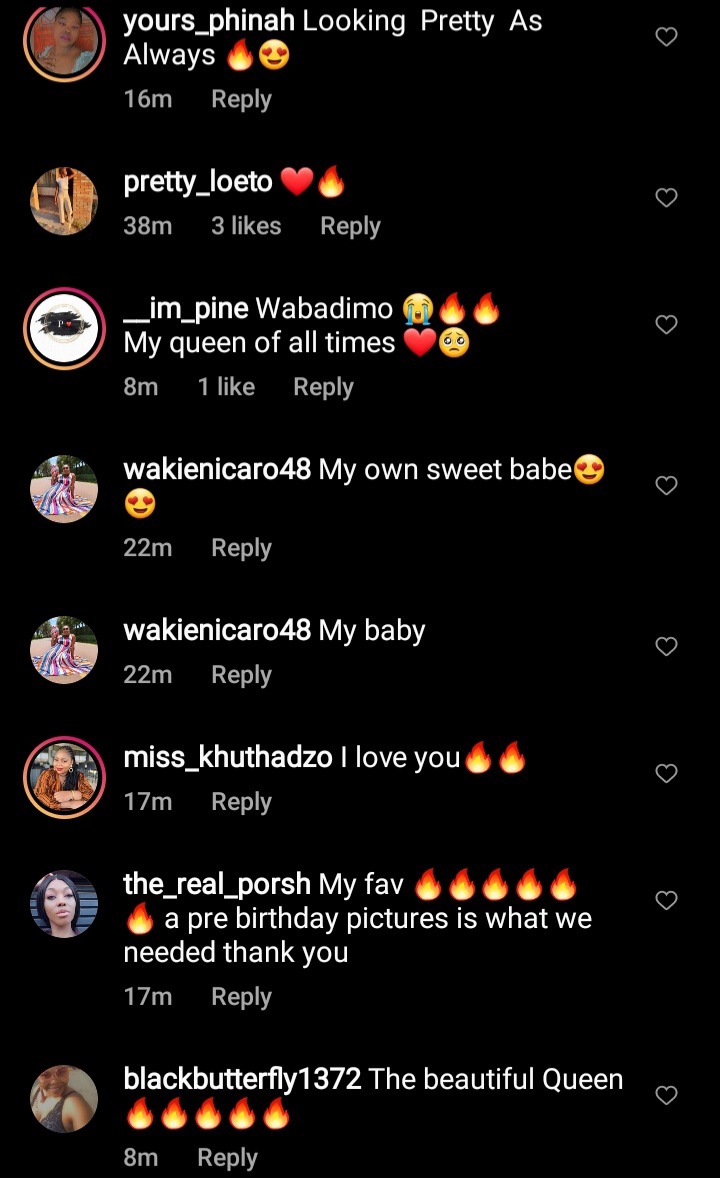Viewport: 720px width, 1178px height.
Task: Reply to __im_pine's Wabadimo comment
Action: 323,387
